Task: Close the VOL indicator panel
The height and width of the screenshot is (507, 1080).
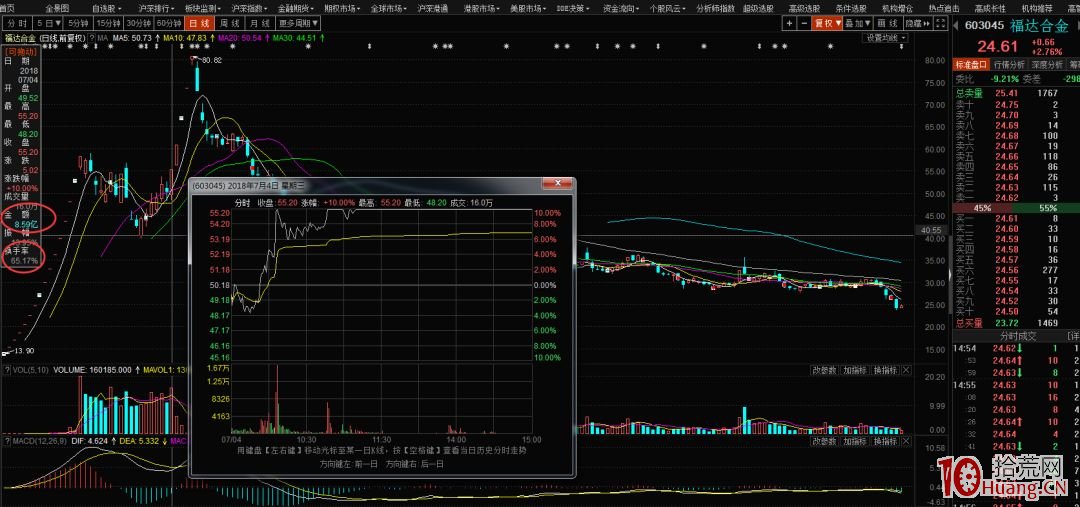Action: click(906, 371)
